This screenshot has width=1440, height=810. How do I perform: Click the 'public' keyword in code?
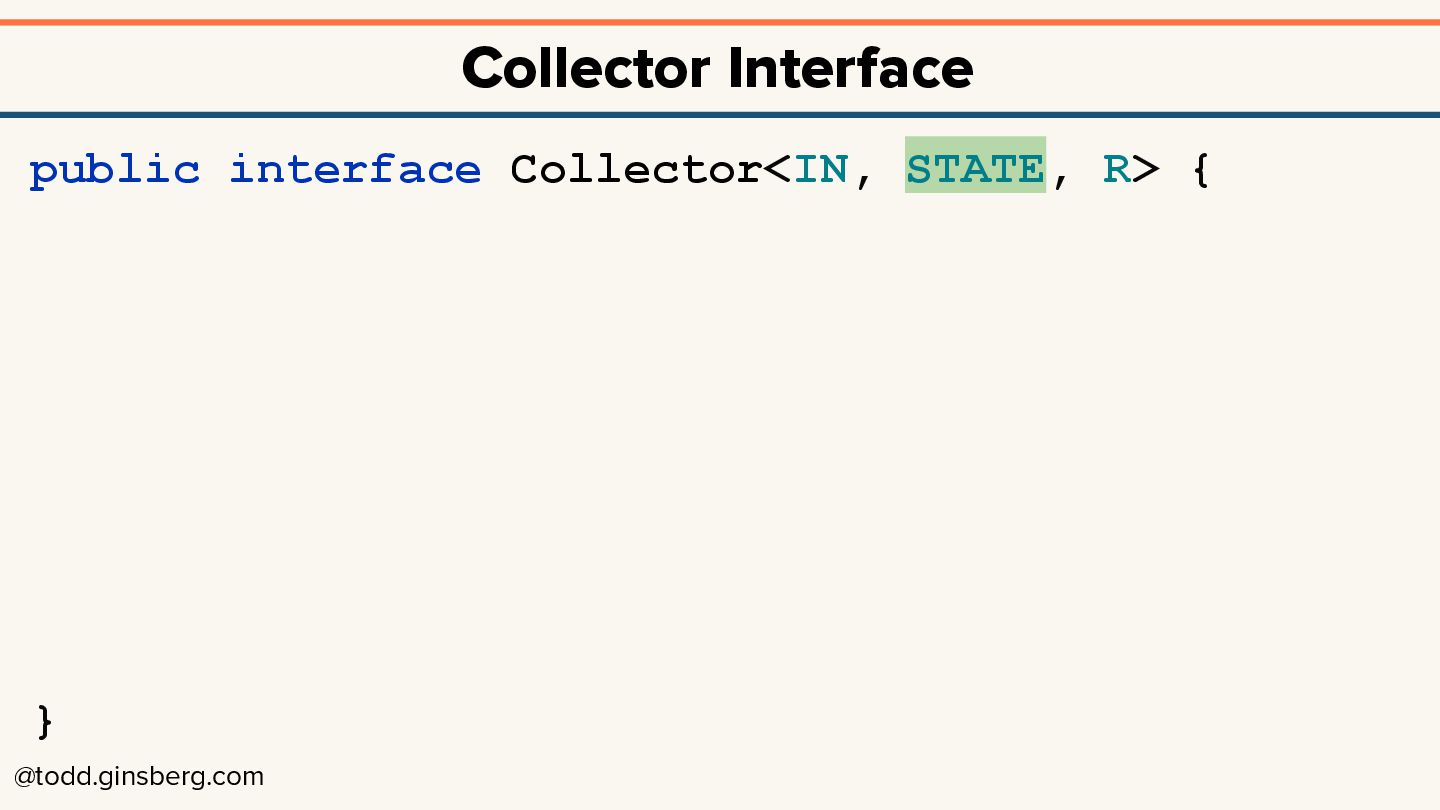point(114,170)
